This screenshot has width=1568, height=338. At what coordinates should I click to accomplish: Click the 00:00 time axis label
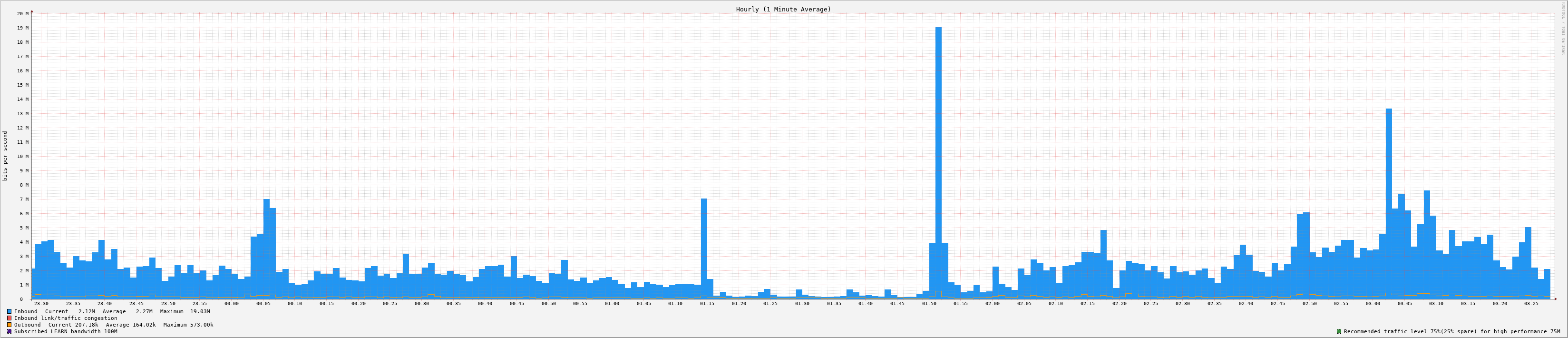(231, 303)
